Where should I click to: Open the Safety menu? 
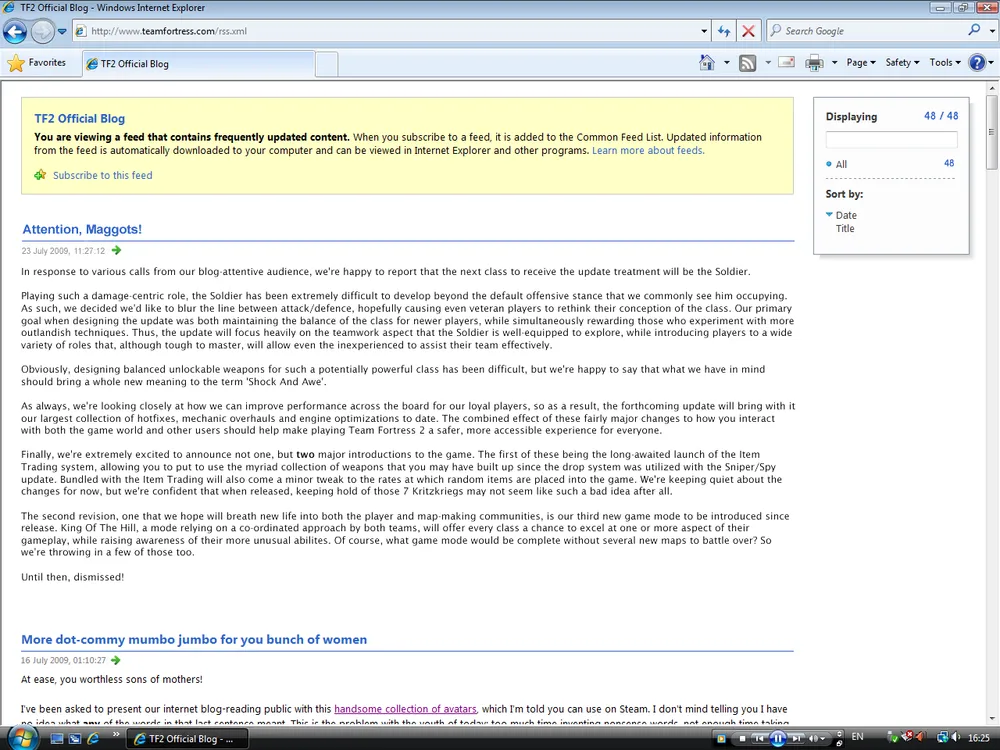point(902,62)
